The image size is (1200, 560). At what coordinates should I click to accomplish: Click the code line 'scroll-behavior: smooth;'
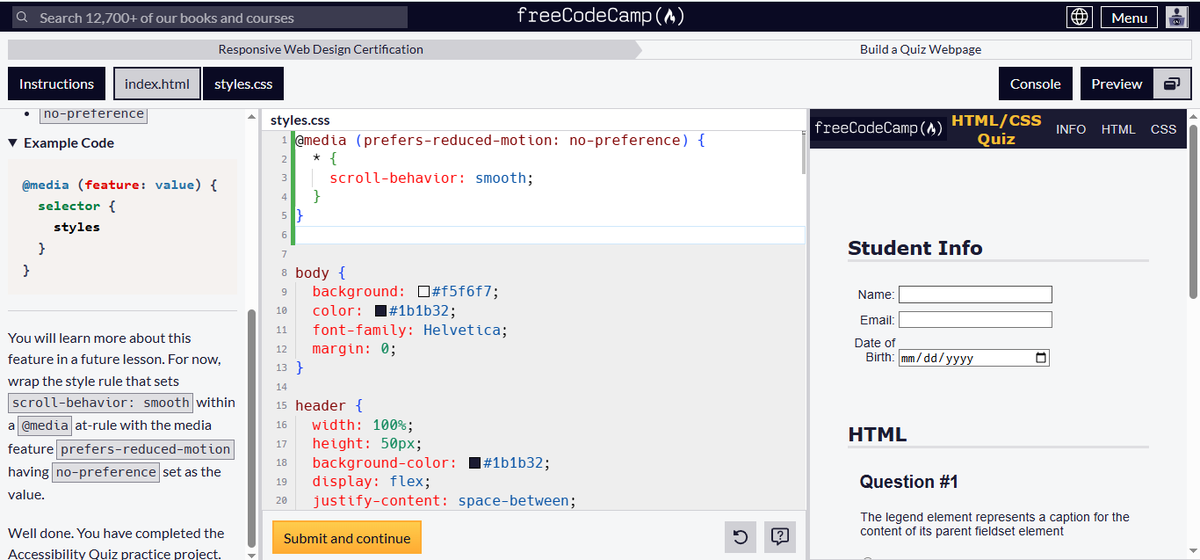(x=431, y=178)
